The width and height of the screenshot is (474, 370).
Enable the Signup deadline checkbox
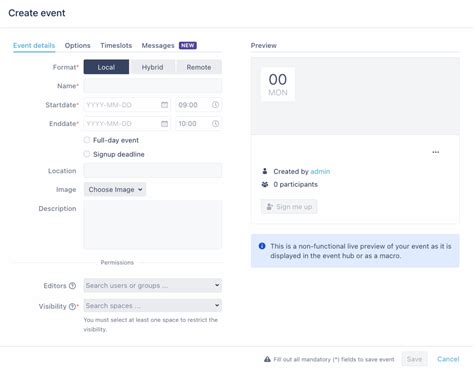pyautogui.click(x=87, y=154)
